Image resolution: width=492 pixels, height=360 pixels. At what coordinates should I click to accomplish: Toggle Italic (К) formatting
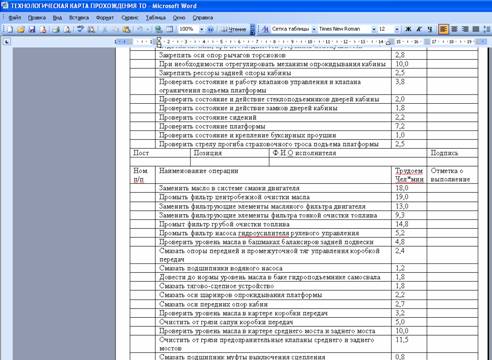pyautogui.click(x=419, y=29)
